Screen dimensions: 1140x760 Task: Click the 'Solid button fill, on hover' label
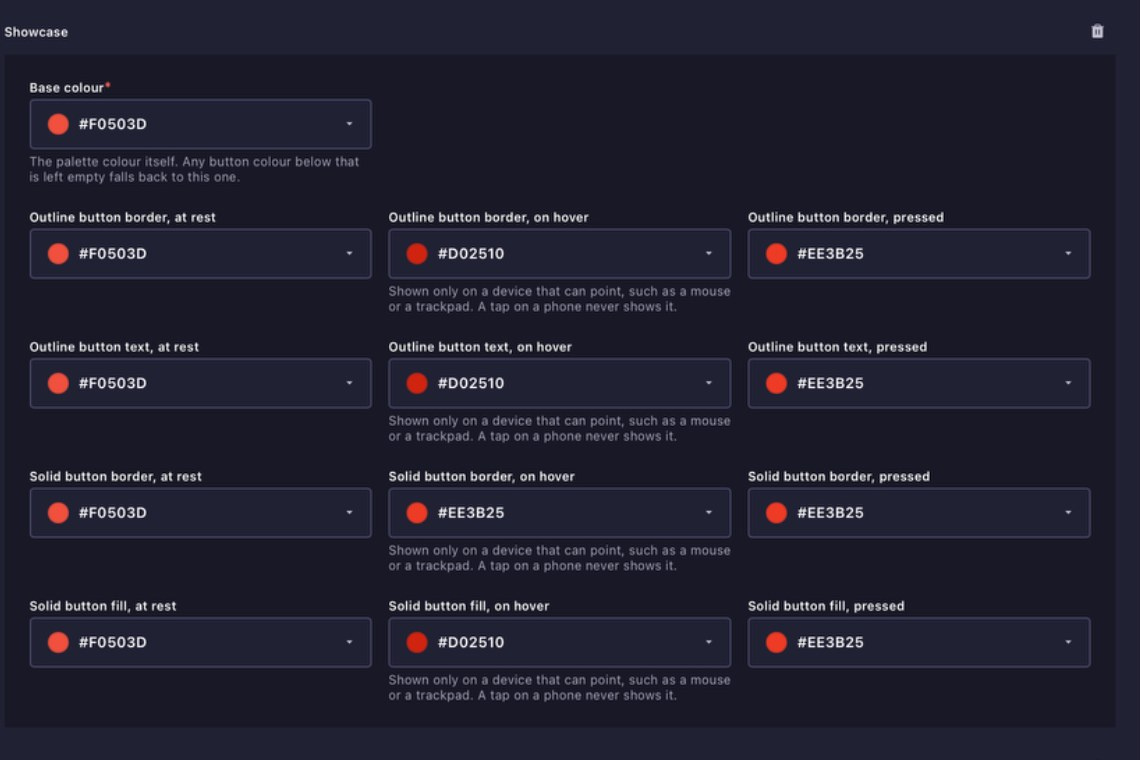tap(469, 606)
